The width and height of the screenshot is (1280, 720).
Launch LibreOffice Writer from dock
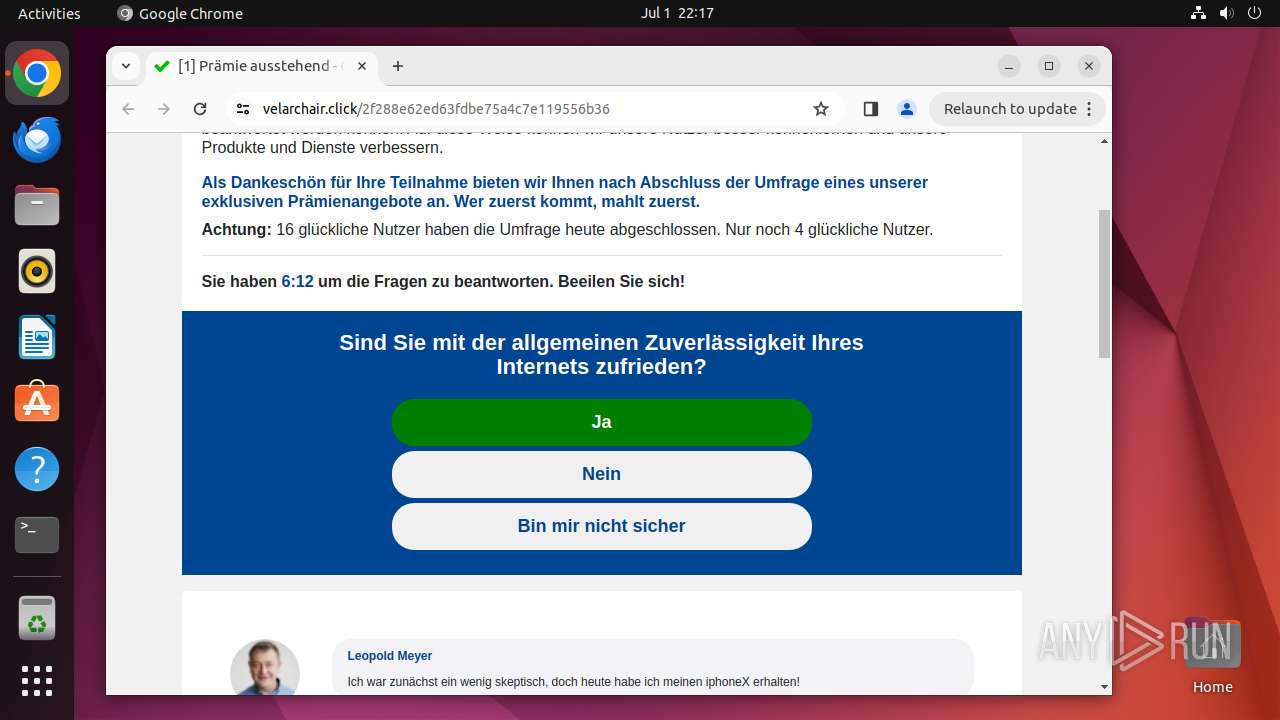point(37,337)
